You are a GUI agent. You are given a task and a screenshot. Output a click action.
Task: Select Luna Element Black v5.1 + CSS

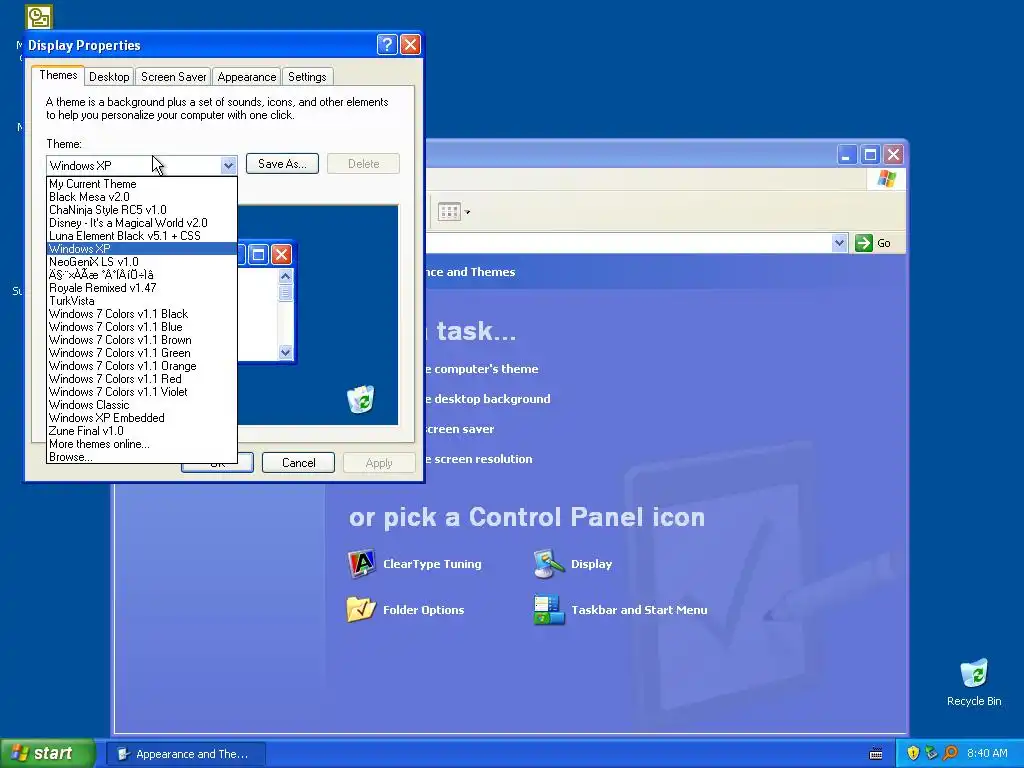click(x=142, y=236)
